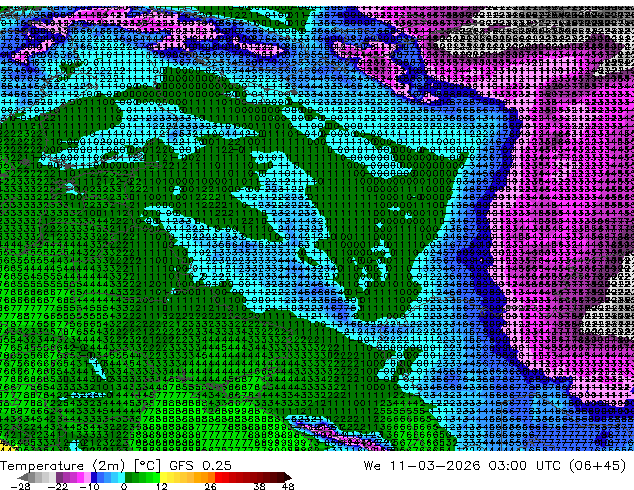Click the "GFS 0.25" model label
634x490 pixels.
(200, 466)
